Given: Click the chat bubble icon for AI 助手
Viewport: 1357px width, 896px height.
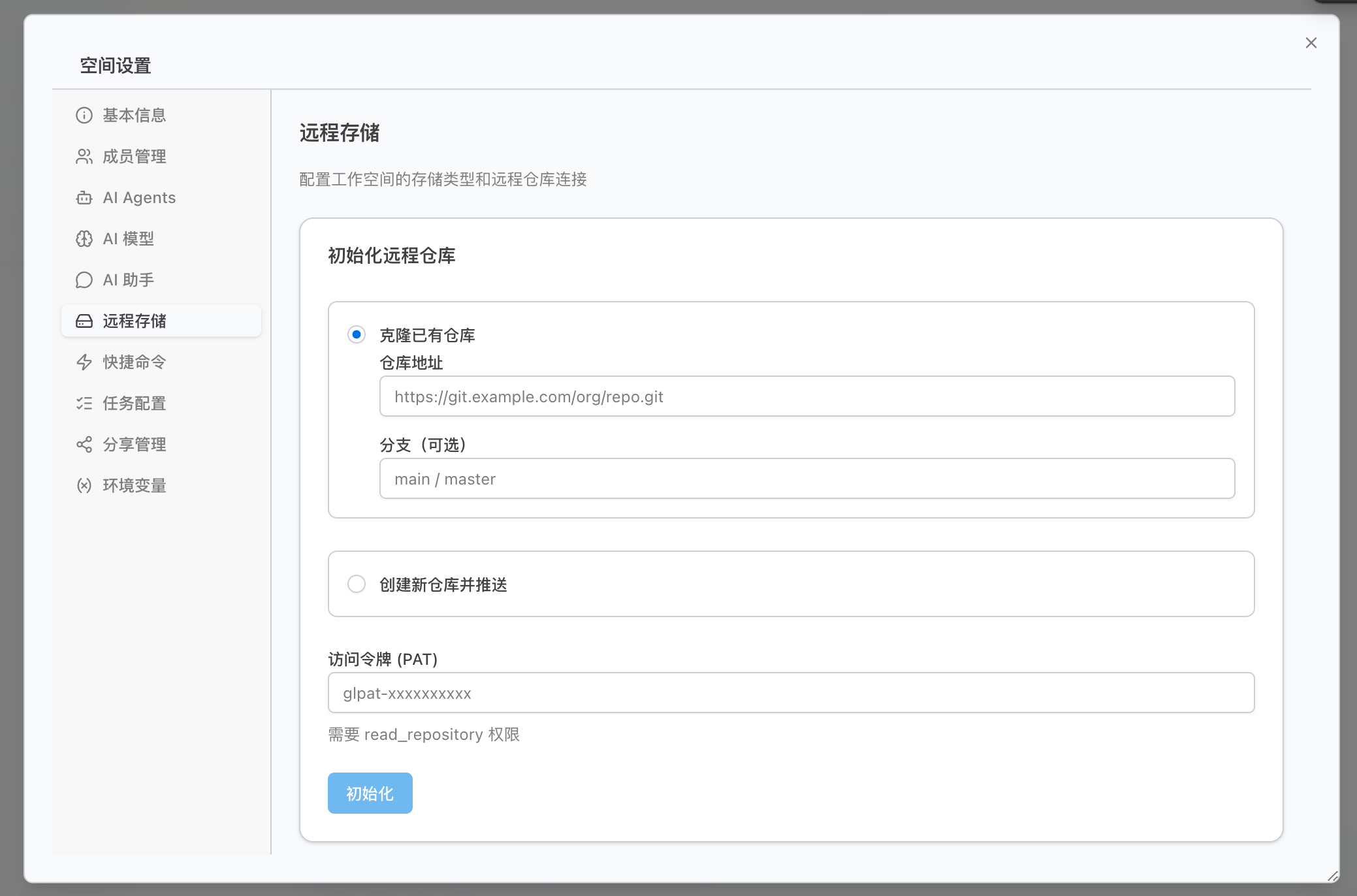Looking at the screenshot, I should point(84,280).
